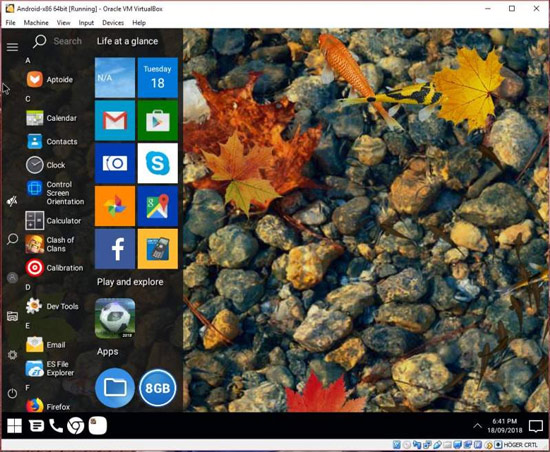
Task: Click the 'Play and explore' heading
Action: pos(130,282)
